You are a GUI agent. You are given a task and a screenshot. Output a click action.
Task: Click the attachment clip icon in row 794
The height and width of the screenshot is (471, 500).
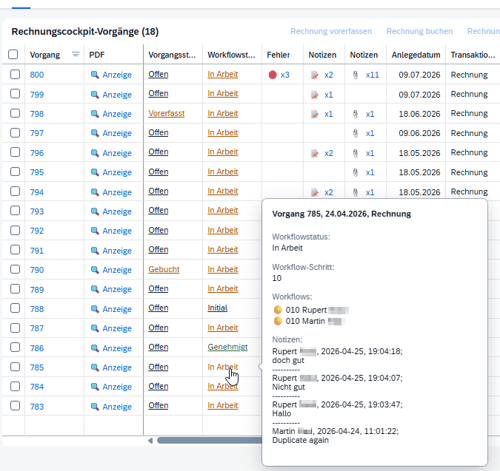[355, 192]
